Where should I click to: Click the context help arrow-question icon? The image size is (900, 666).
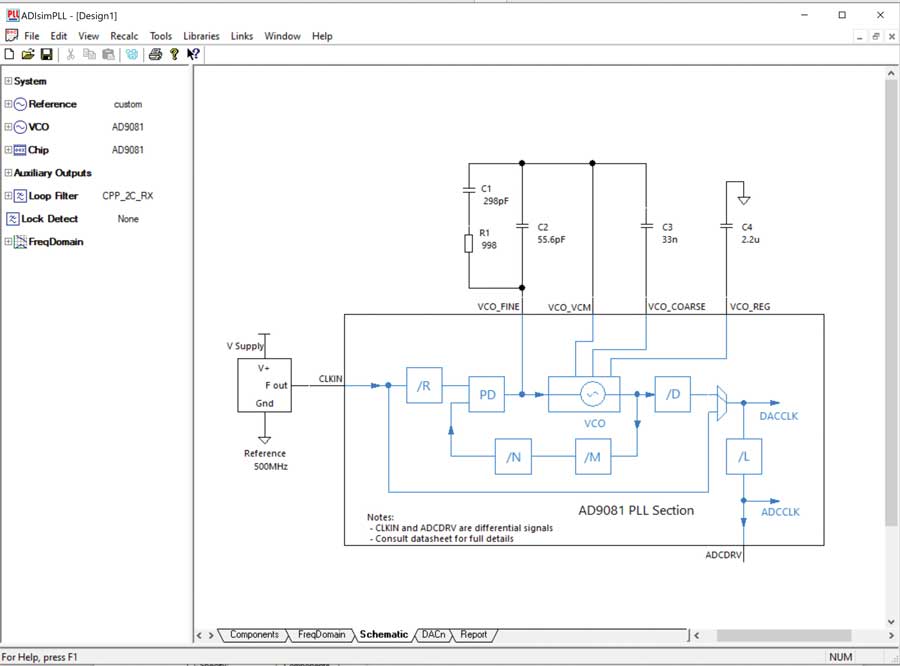coord(193,54)
